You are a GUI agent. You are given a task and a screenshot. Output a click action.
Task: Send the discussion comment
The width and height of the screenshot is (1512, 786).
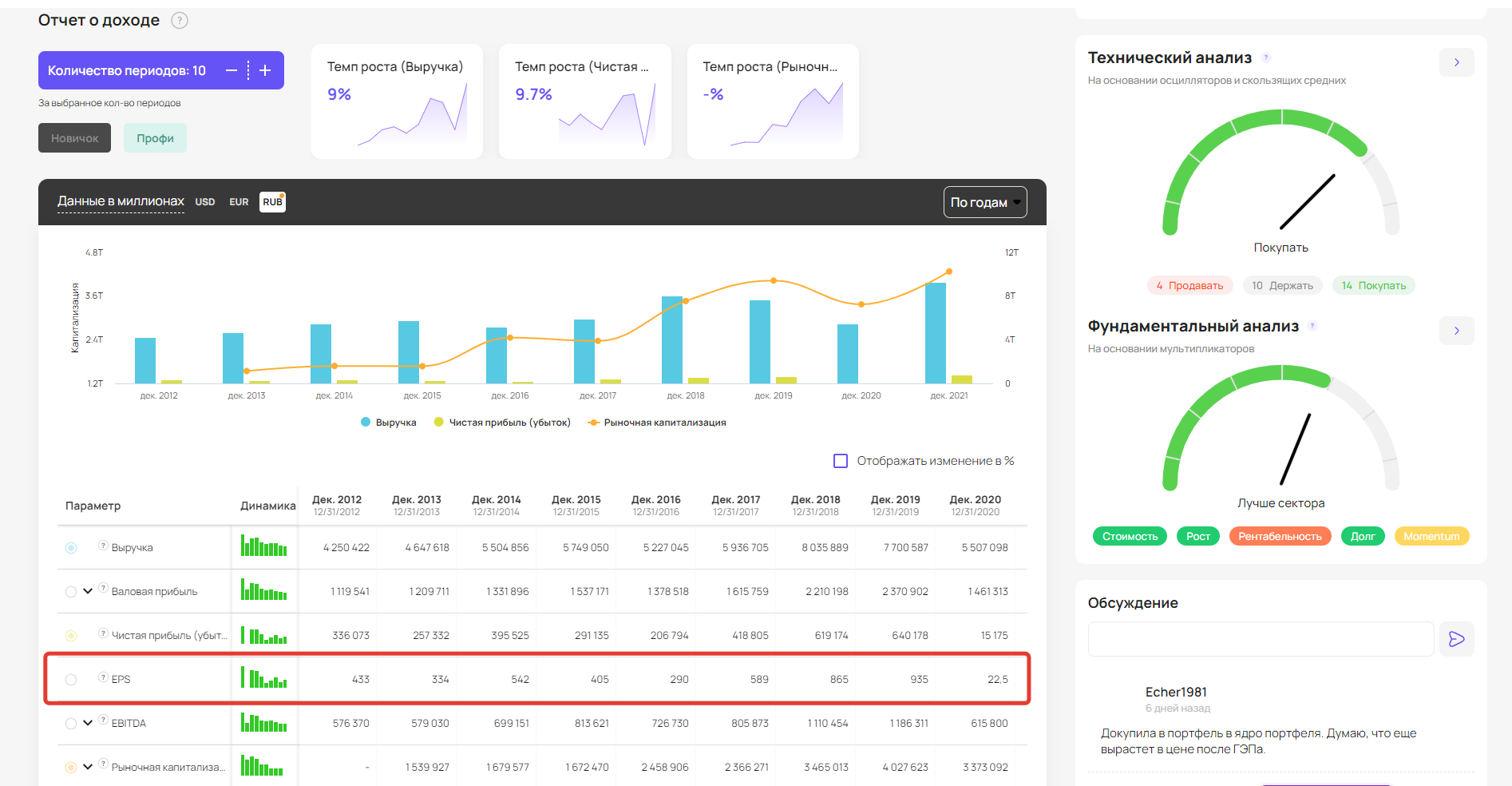(1457, 639)
